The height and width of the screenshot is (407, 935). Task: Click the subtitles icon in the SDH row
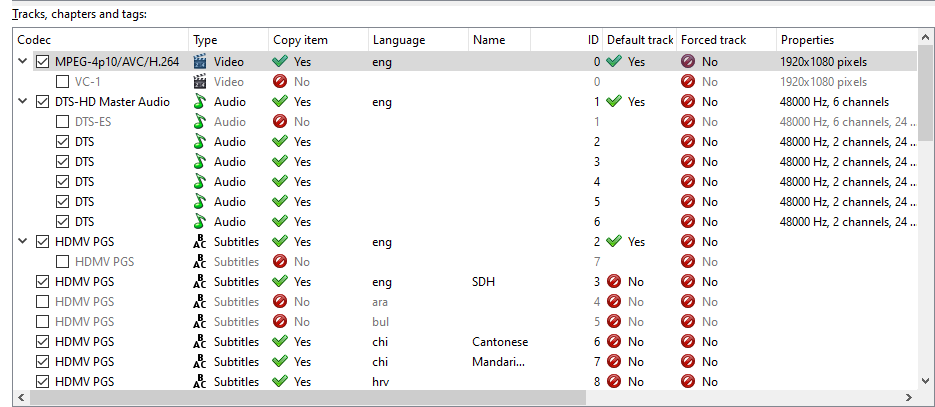pyautogui.click(x=200, y=282)
